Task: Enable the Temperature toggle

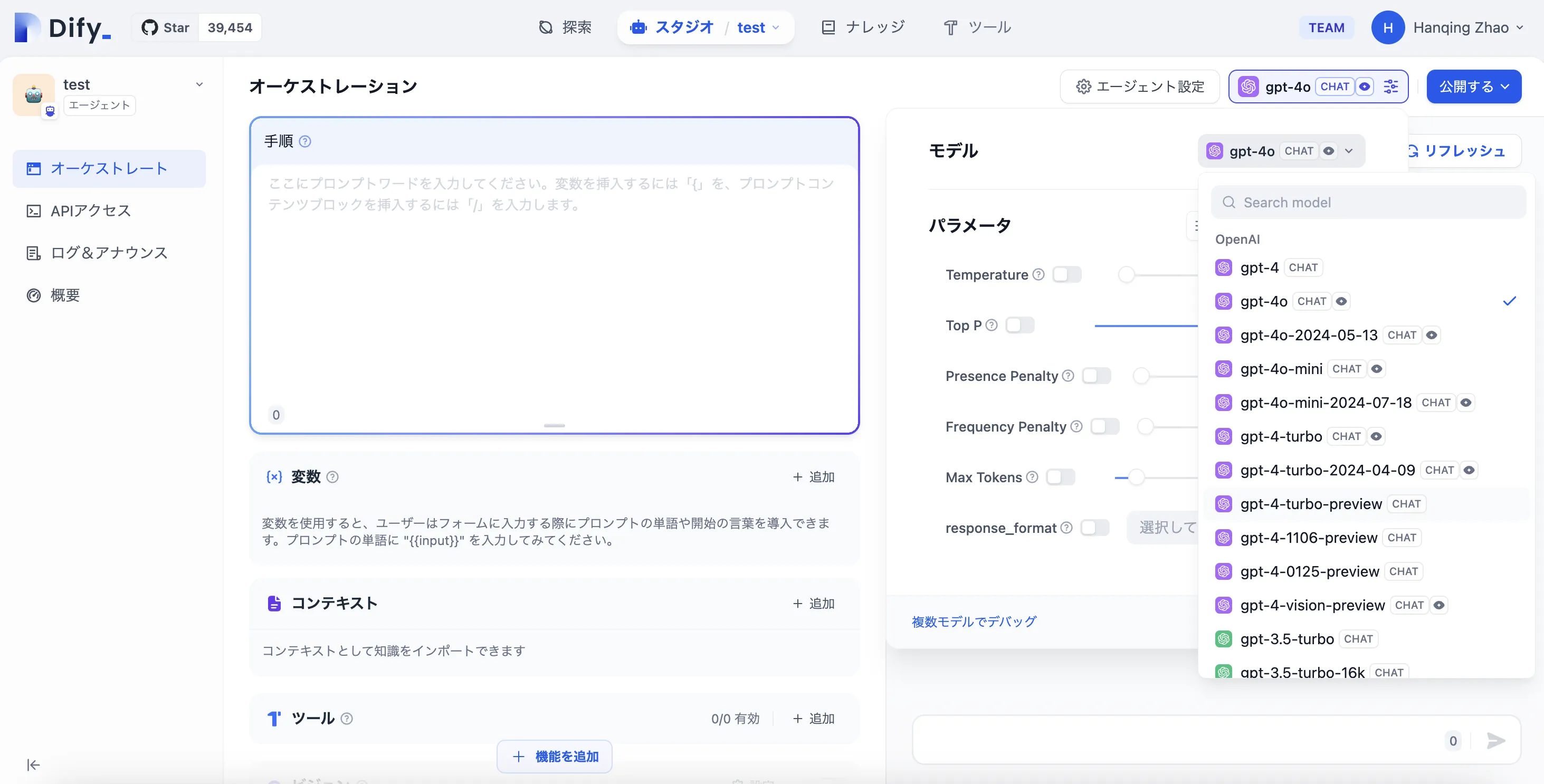Action: (1067, 274)
